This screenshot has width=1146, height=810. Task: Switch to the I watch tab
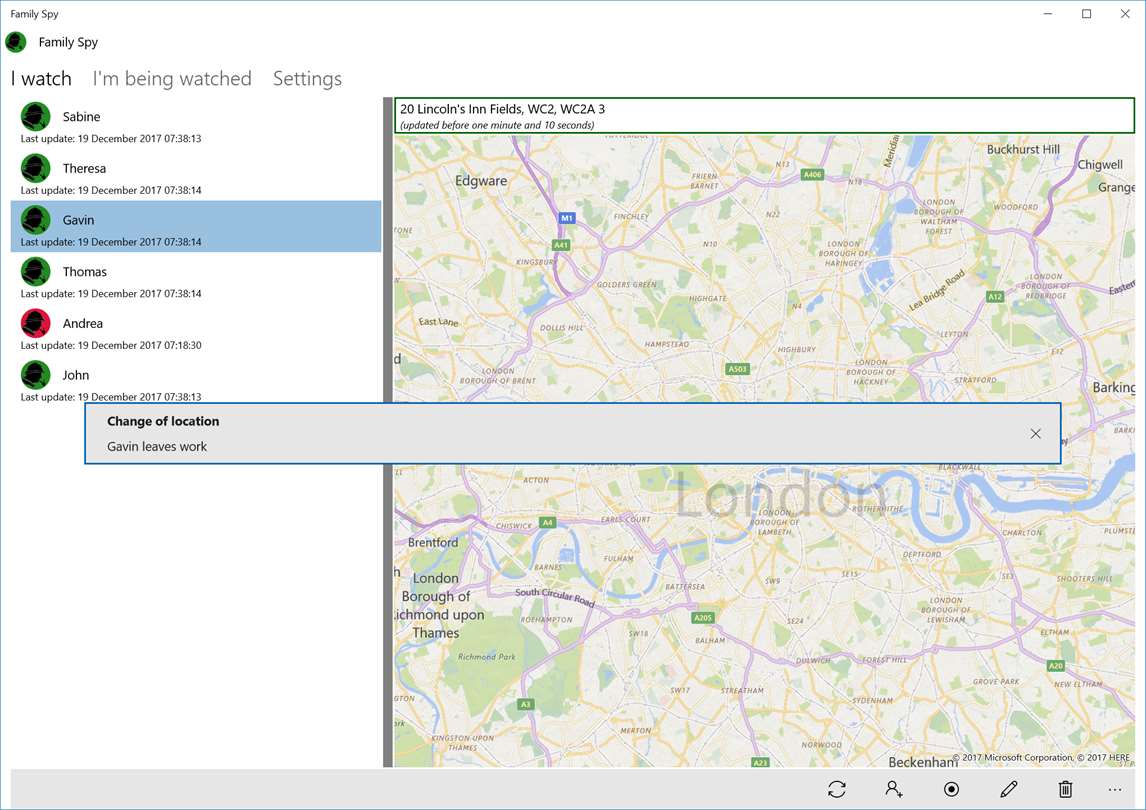point(41,78)
